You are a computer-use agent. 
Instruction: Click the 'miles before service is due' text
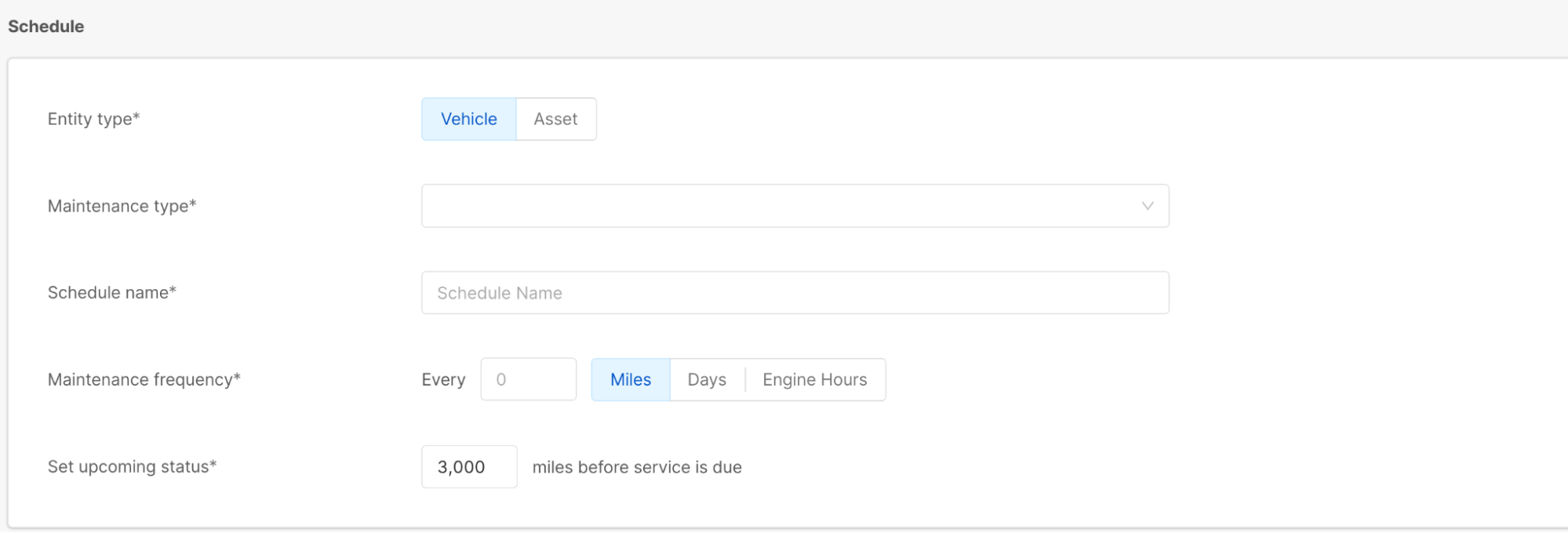pos(637,467)
